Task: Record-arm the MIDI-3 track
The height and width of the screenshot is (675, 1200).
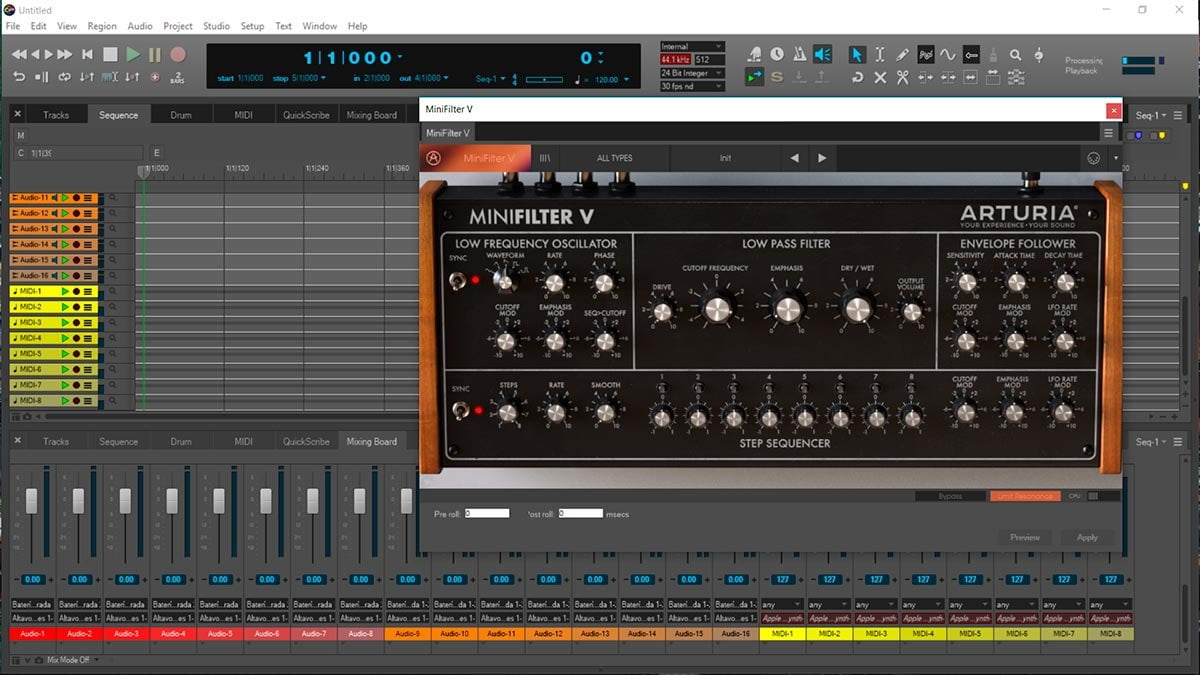Action: pos(77,323)
